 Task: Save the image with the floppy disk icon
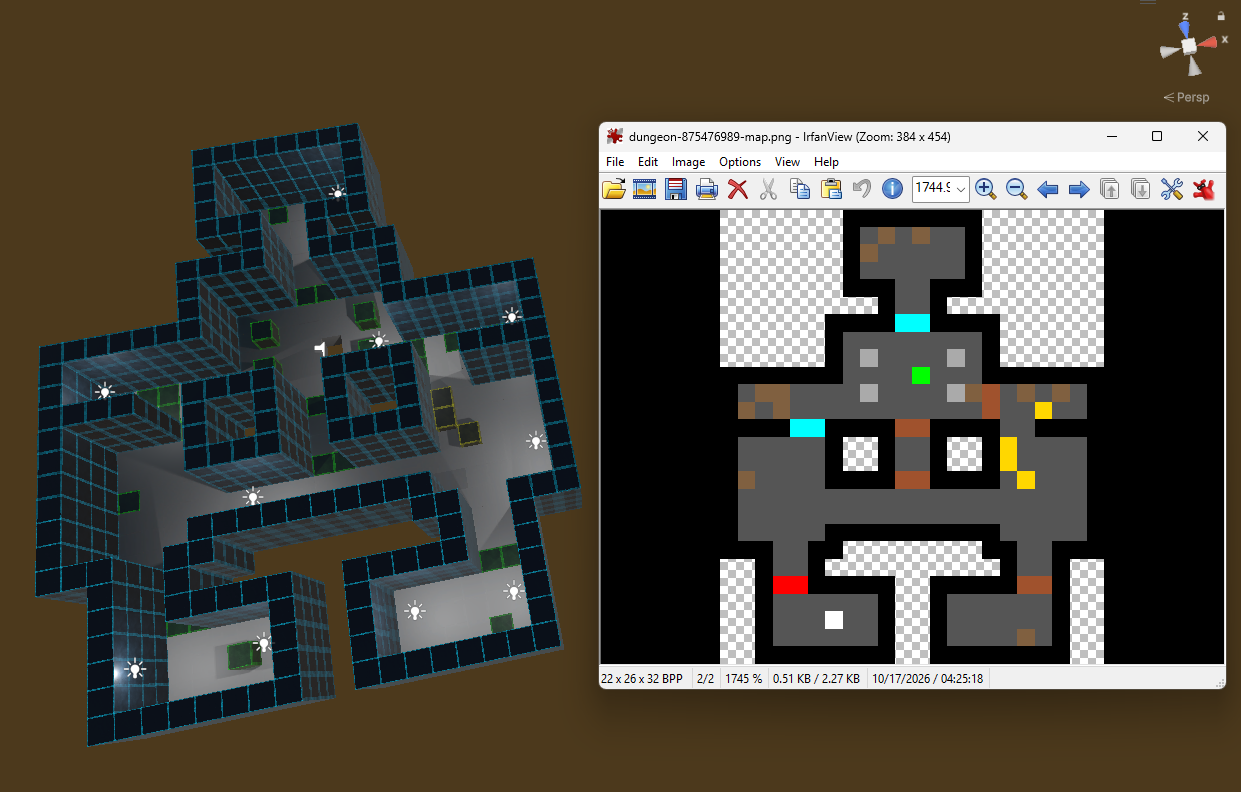pos(676,188)
